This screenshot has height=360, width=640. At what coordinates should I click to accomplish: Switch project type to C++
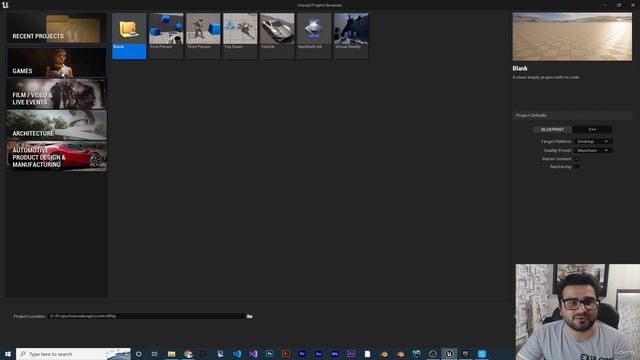pyautogui.click(x=592, y=129)
